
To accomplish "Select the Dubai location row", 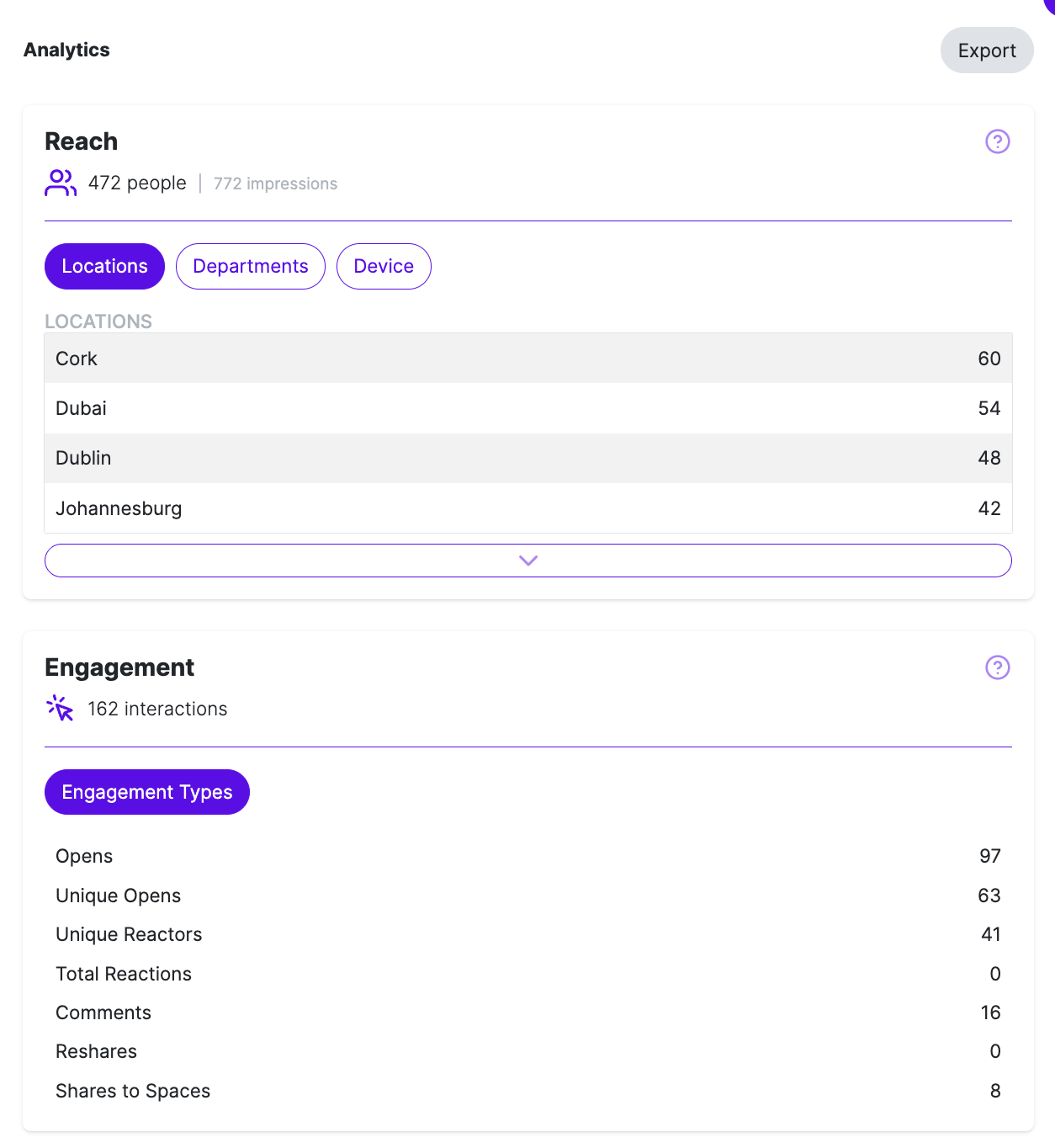I will click(x=528, y=408).
